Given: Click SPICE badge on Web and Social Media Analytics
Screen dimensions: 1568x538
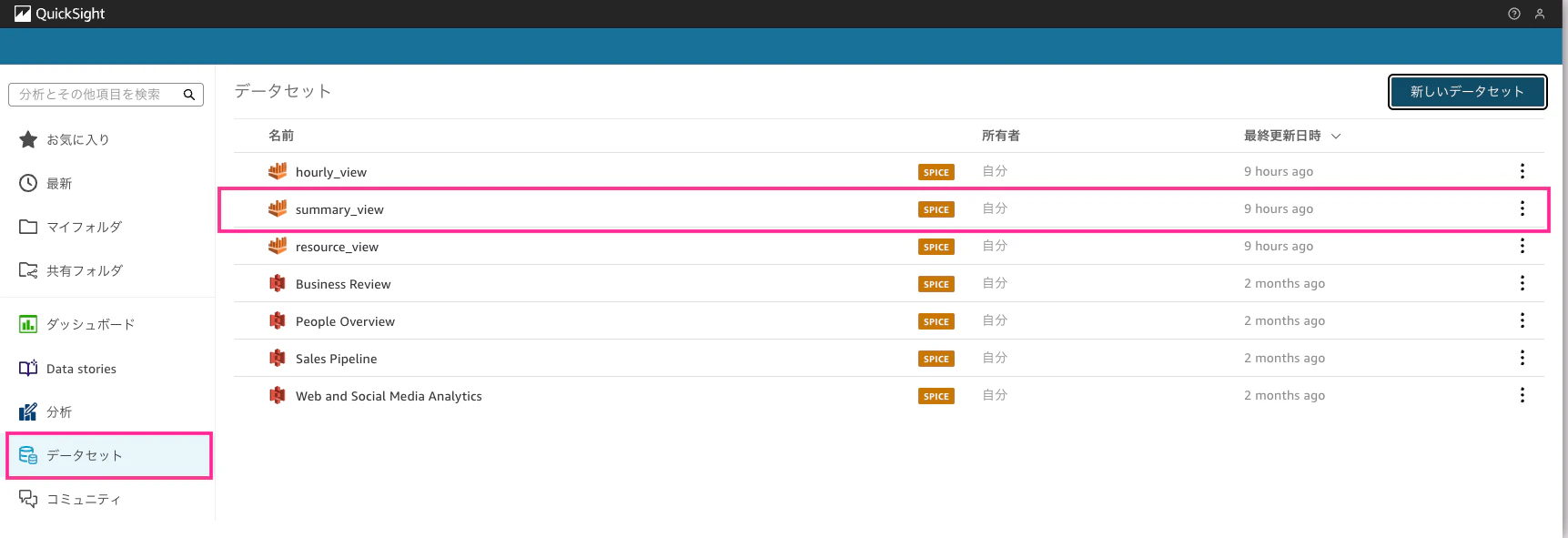Looking at the screenshot, I should pyautogui.click(x=936, y=396).
